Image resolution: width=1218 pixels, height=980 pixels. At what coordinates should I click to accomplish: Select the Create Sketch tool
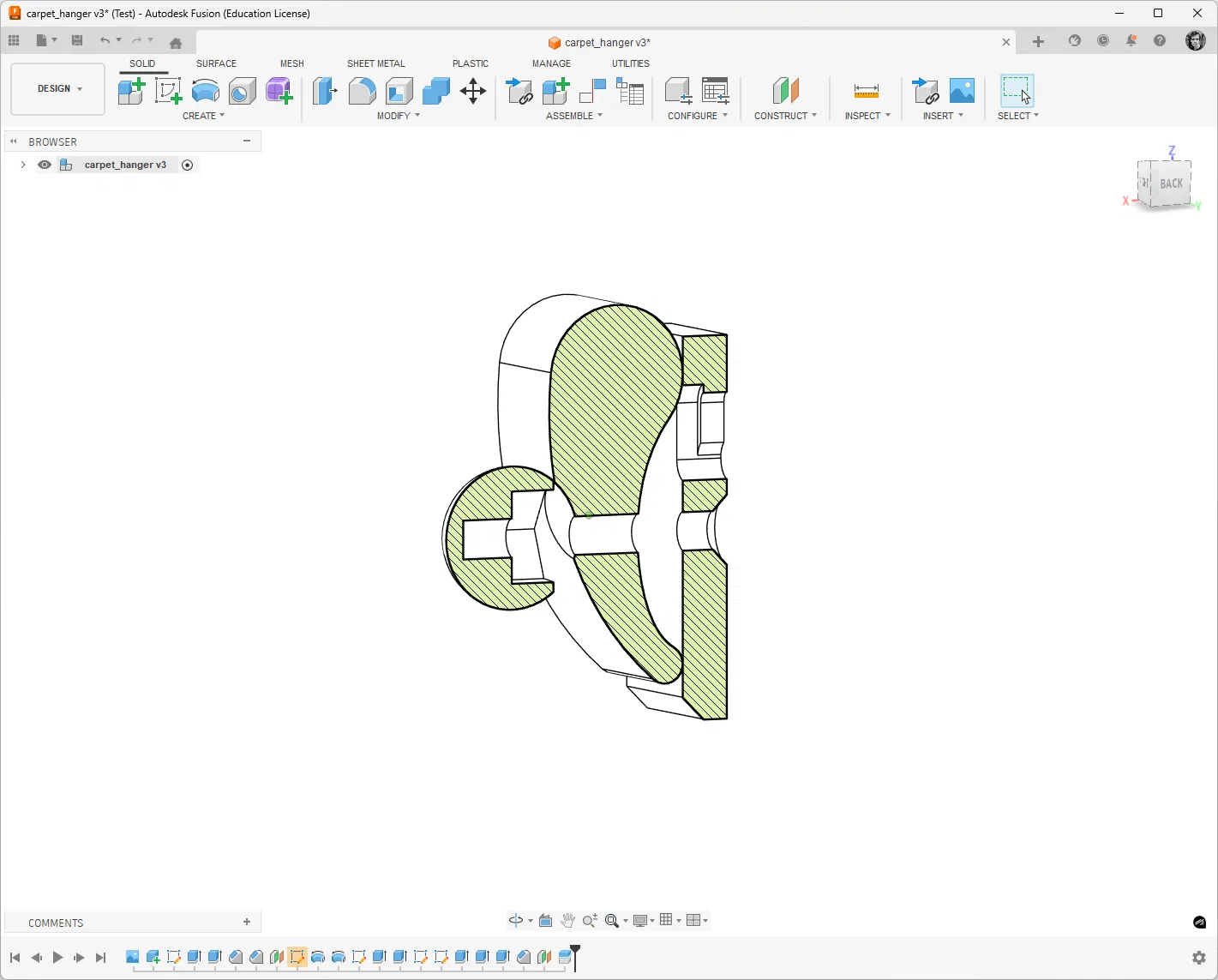(x=168, y=91)
